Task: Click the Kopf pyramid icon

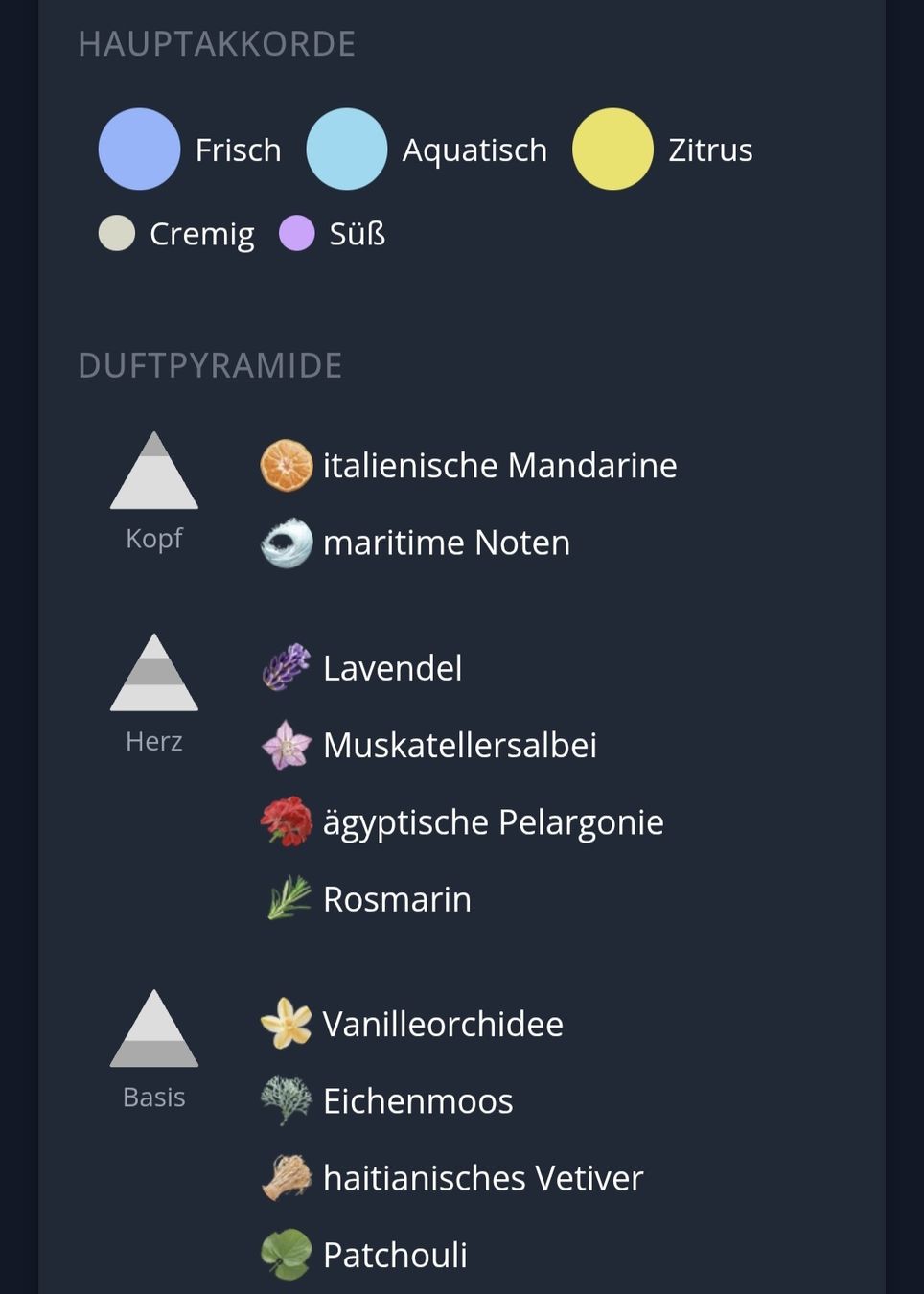Action: pos(154,471)
